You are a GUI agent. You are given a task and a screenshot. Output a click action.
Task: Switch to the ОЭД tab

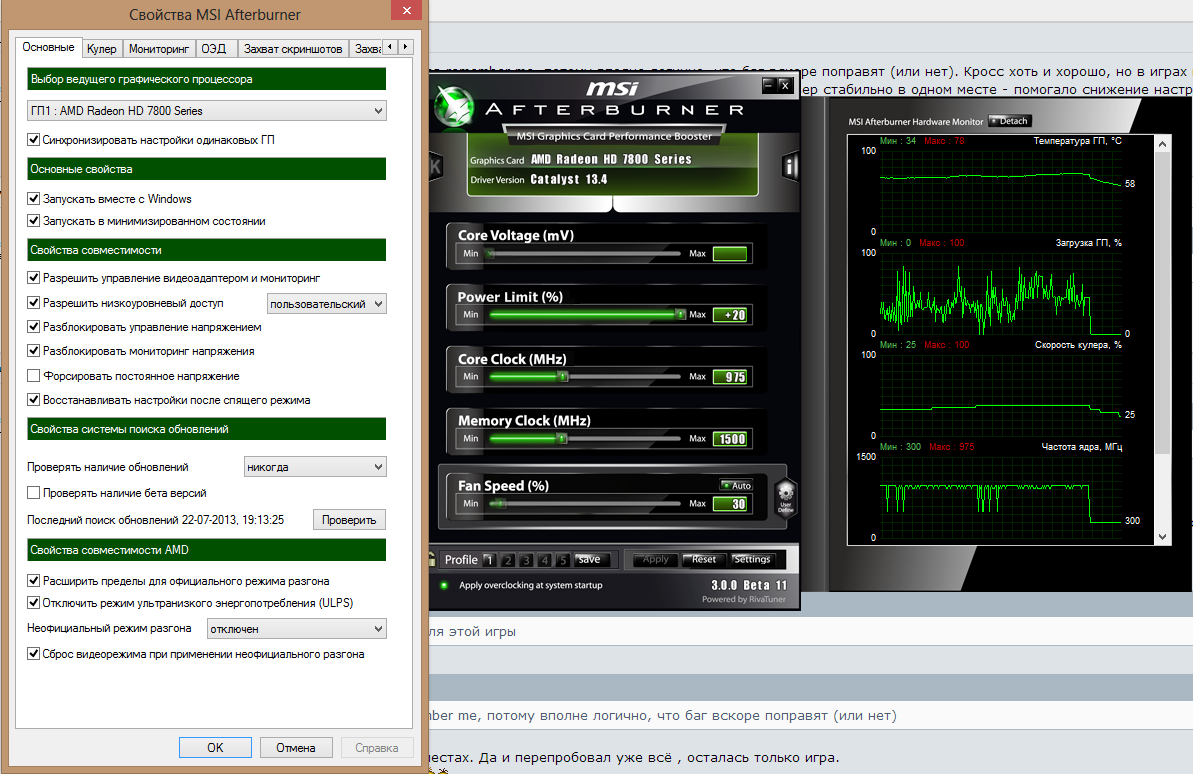214,49
